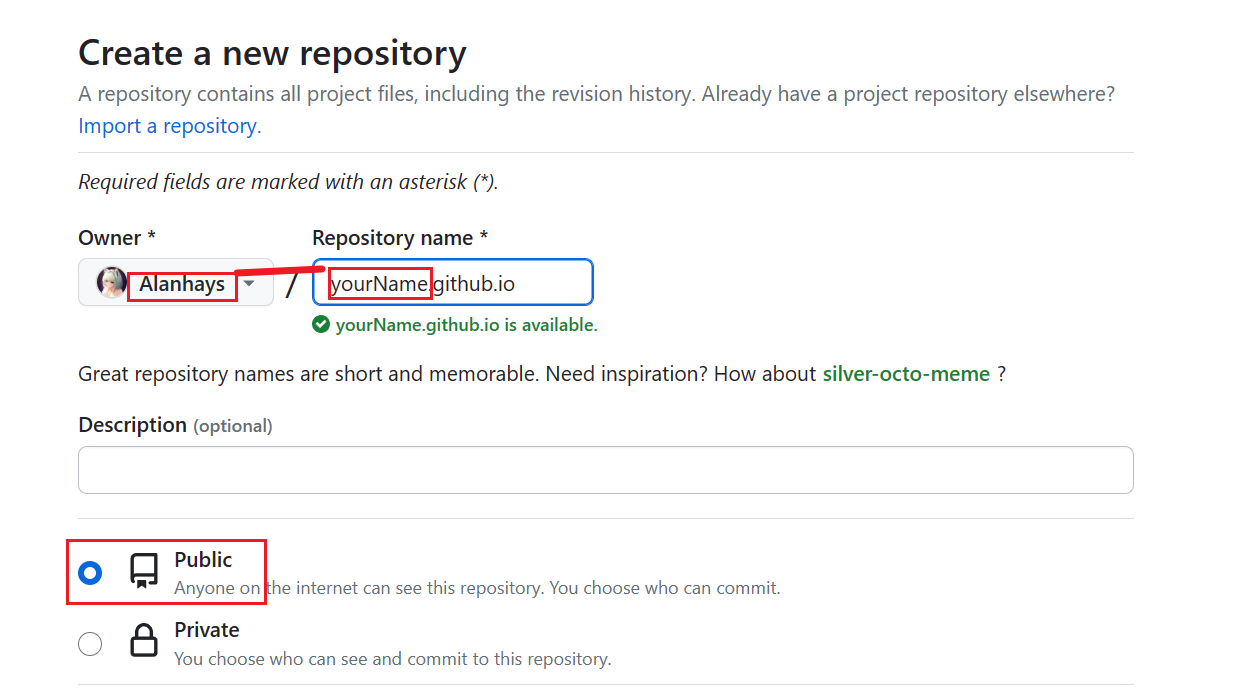Click the Private padlock icon
The width and height of the screenshot is (1260, 690).
144,641
